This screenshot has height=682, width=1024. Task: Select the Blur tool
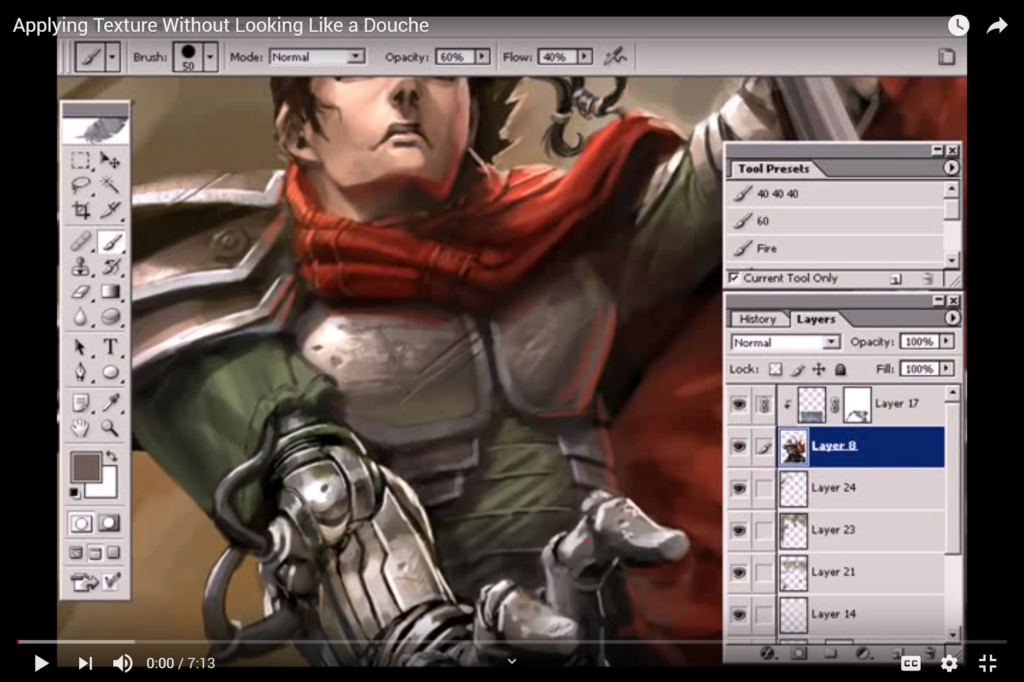80,317
